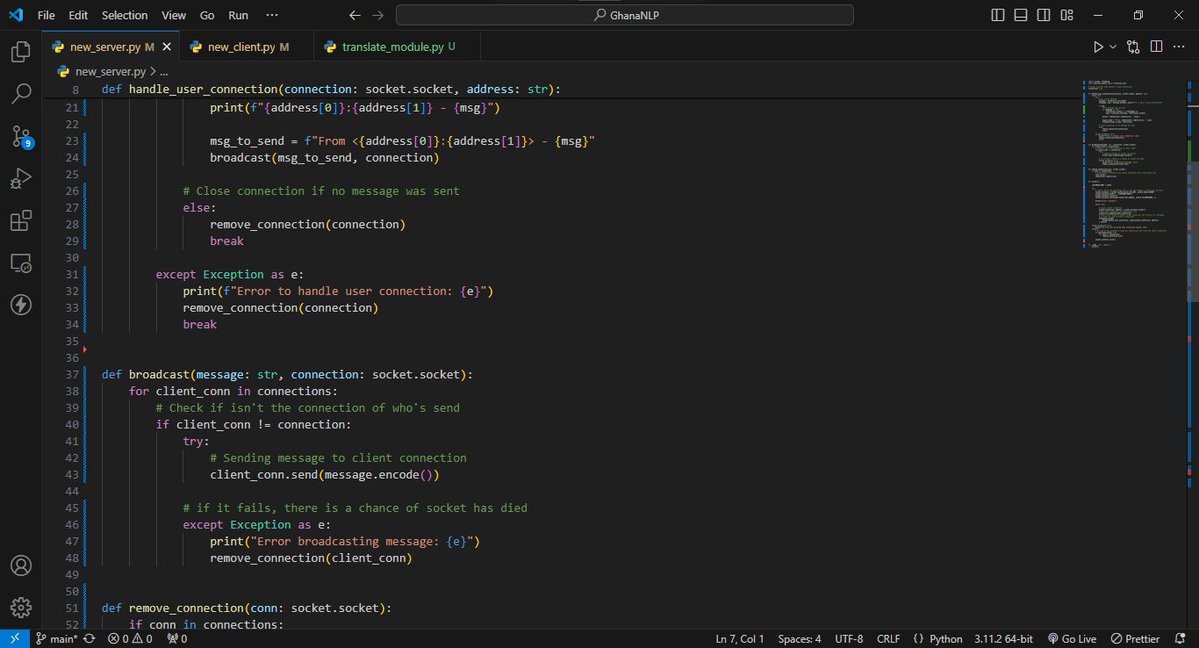Start Go Live server
This screenshot has width=1199, height=648.
[1072, 639]
